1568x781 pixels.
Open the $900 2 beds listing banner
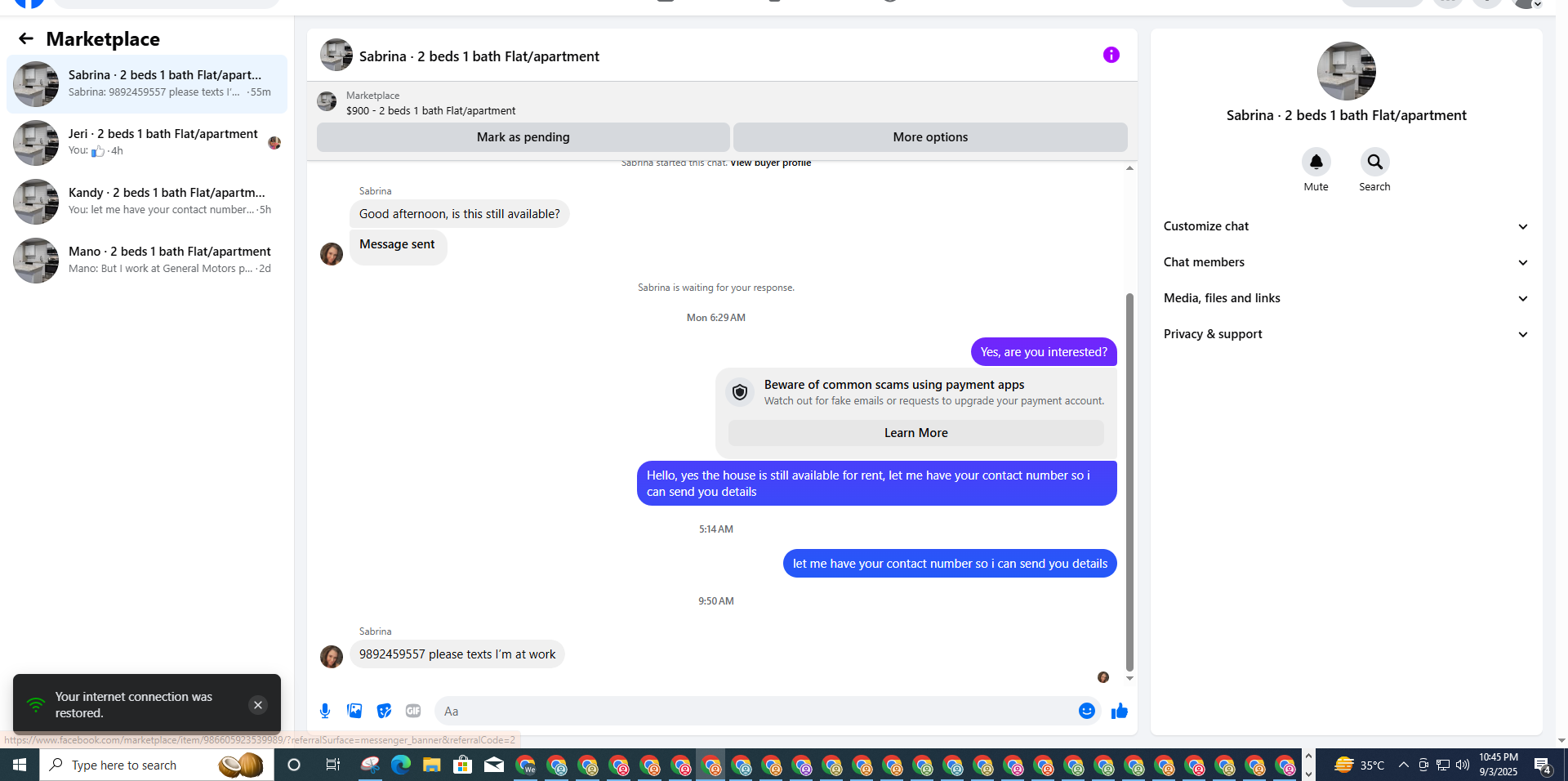[x=722, y=103]
